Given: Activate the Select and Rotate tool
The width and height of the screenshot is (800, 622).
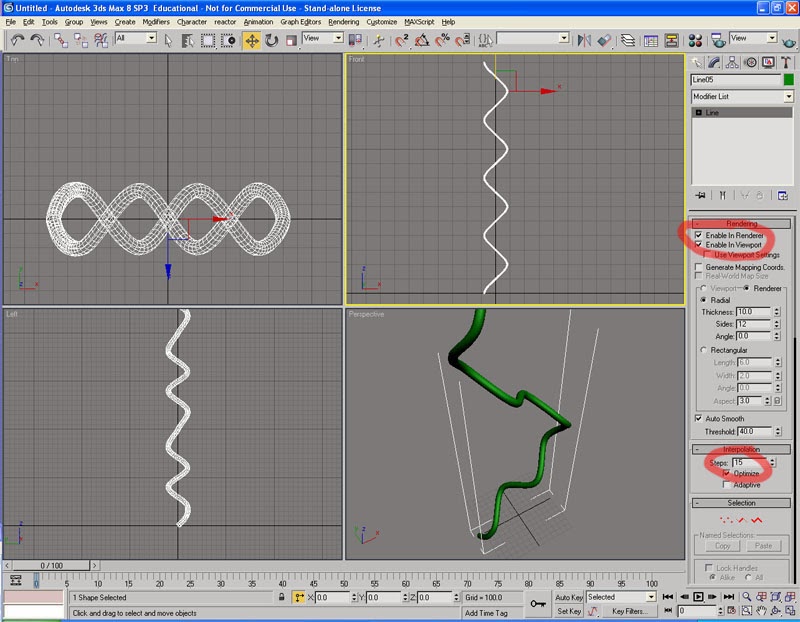Looking at the screenshot, I should (x=269, y=40).
